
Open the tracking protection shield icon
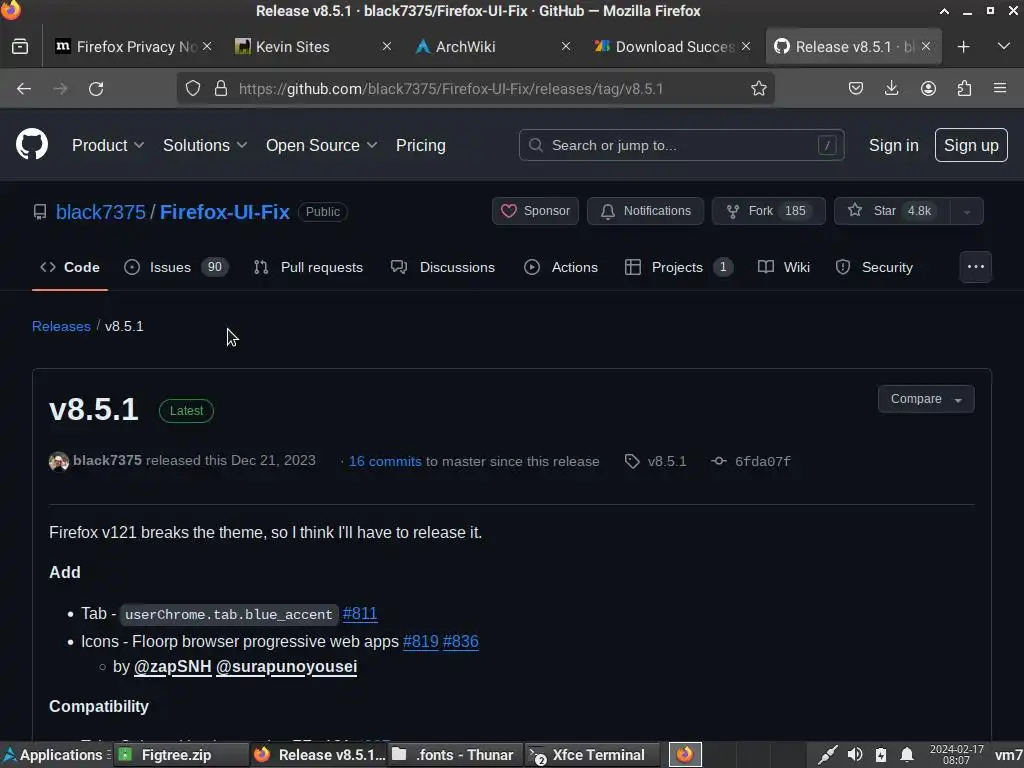coord(193,88)
